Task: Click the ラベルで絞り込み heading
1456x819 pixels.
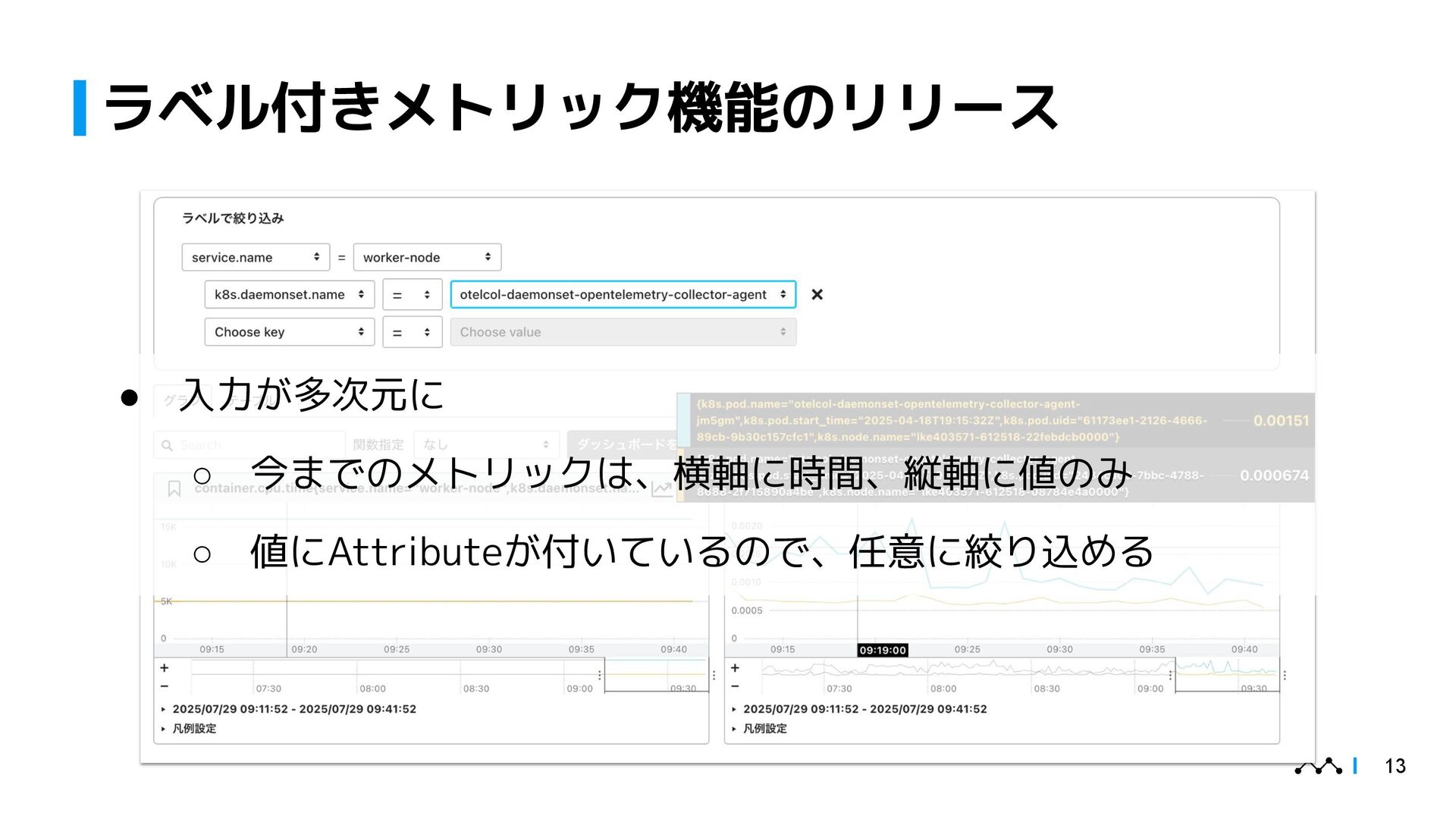Action: (233, 218)
